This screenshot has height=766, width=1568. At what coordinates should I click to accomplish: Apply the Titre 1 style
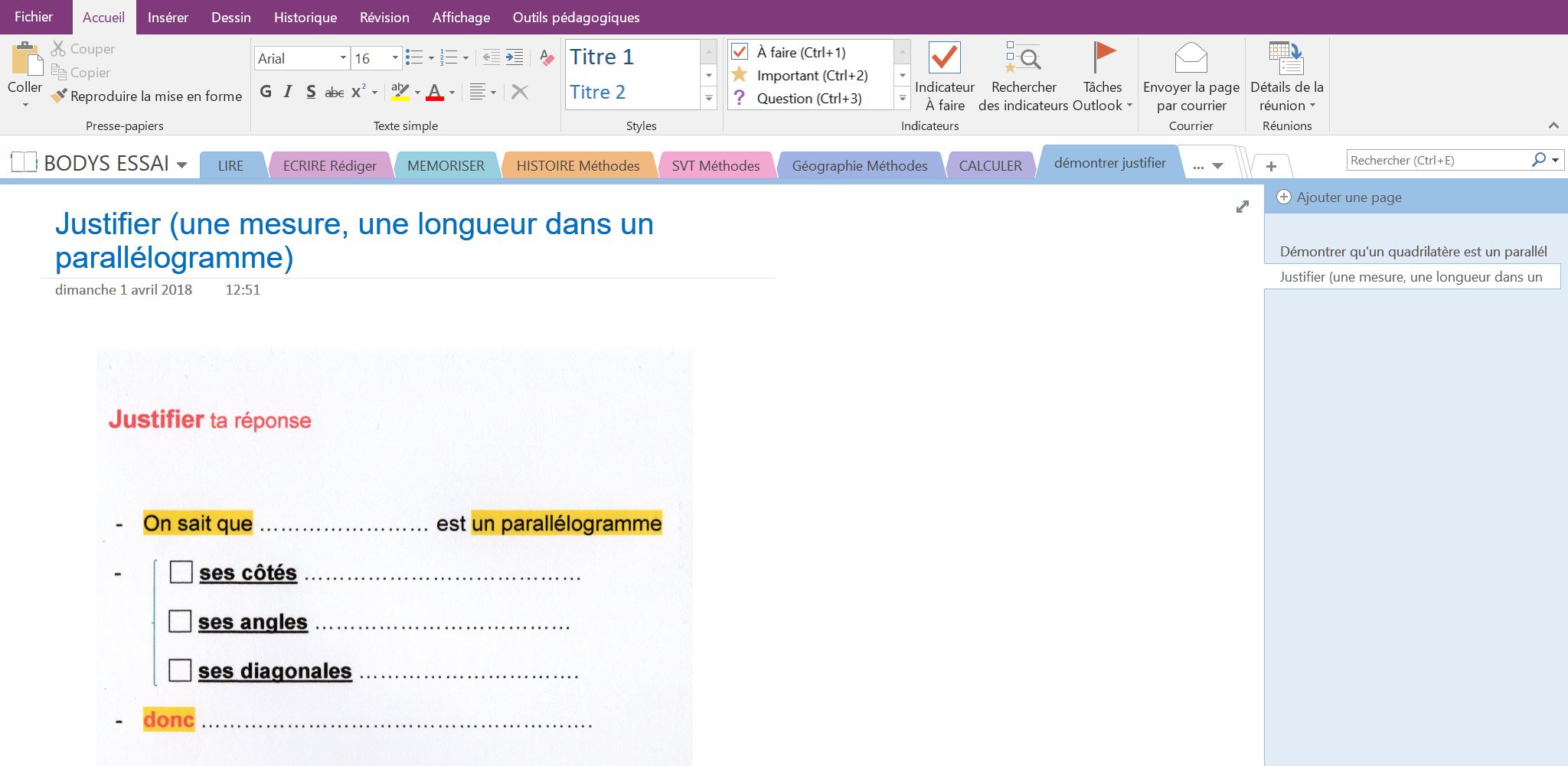click(x=602, y=57)
